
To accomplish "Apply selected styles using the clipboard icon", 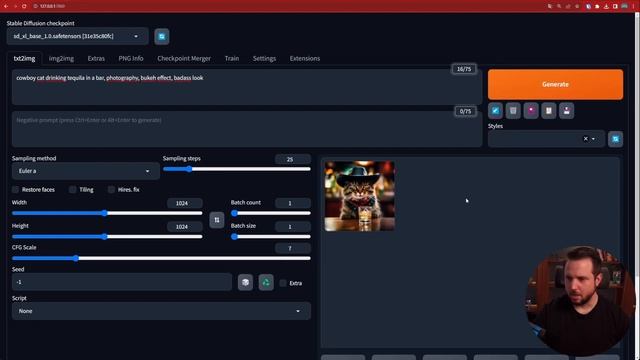I will 549,111.
